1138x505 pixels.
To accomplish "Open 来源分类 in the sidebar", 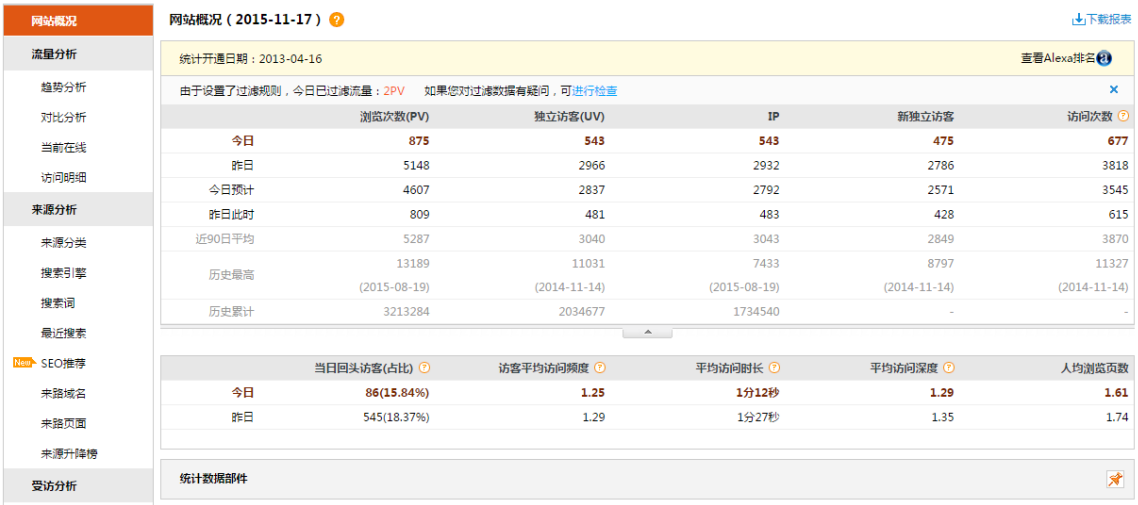I will pos(64,243).
